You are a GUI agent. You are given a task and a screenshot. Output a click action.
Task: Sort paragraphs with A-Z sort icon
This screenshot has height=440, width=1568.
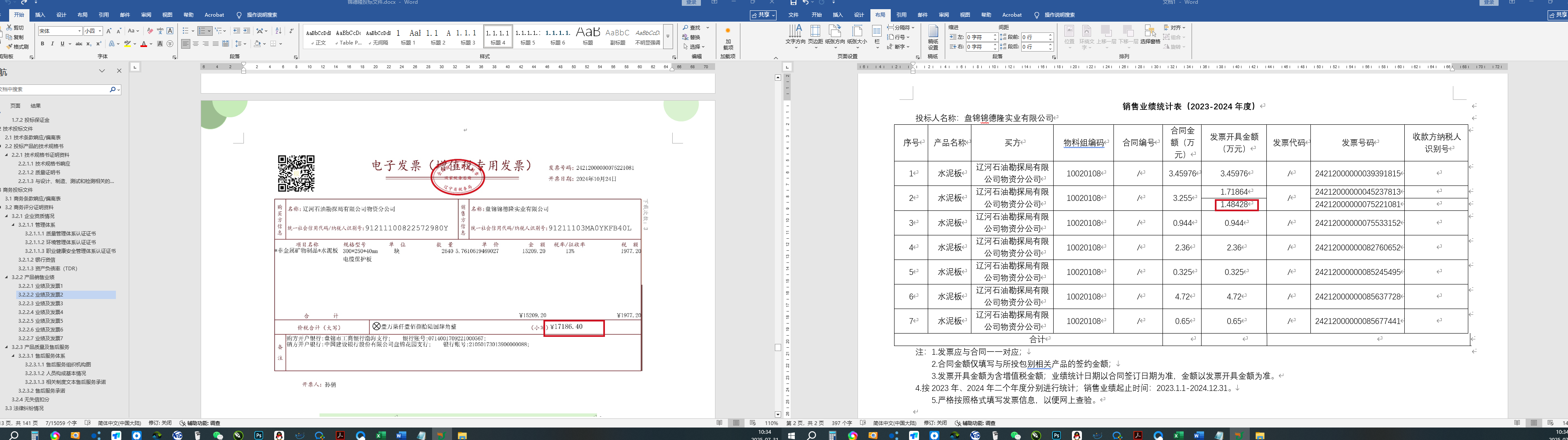pos(278,31)
